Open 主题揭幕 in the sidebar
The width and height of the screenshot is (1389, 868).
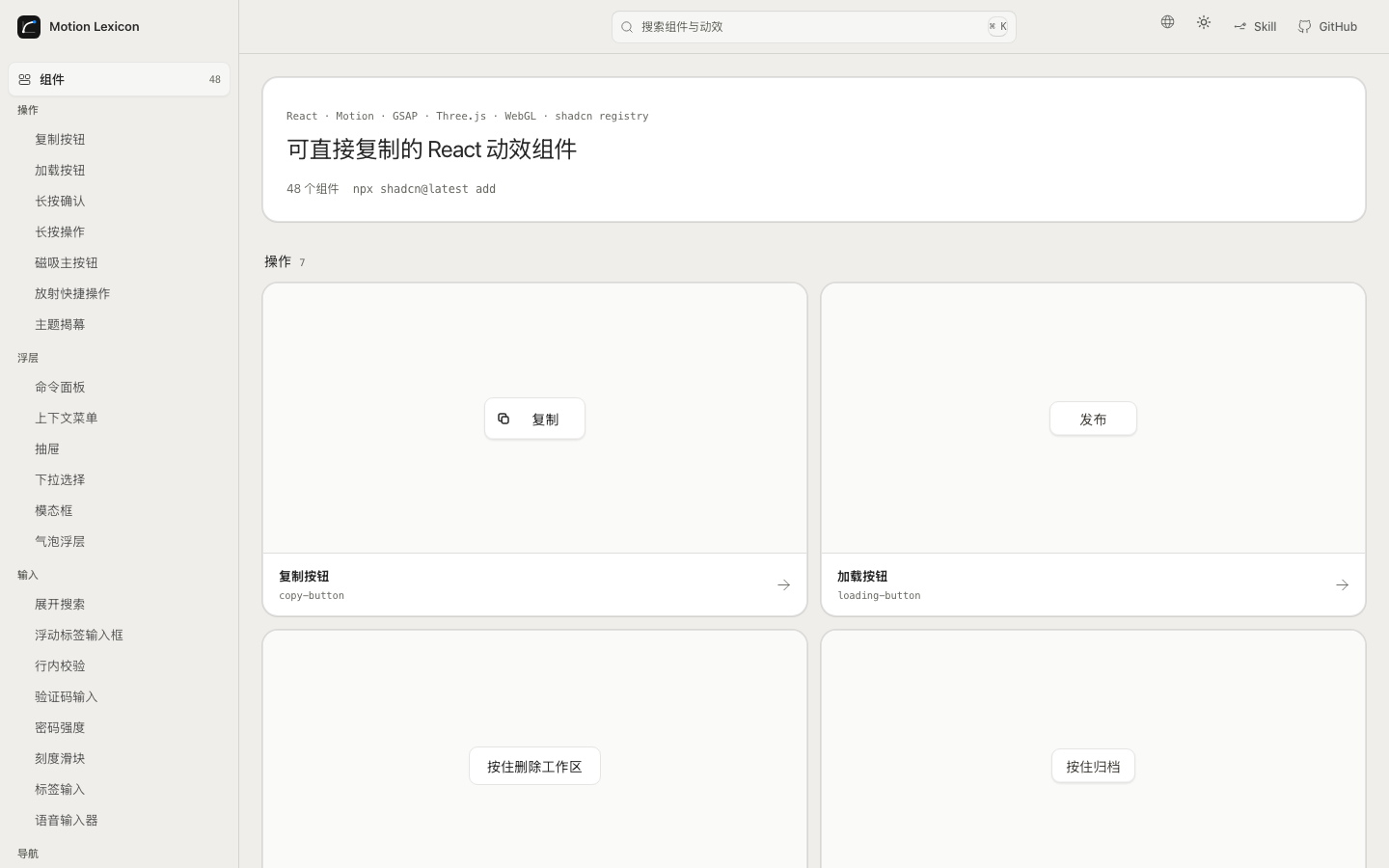point(60,325)
